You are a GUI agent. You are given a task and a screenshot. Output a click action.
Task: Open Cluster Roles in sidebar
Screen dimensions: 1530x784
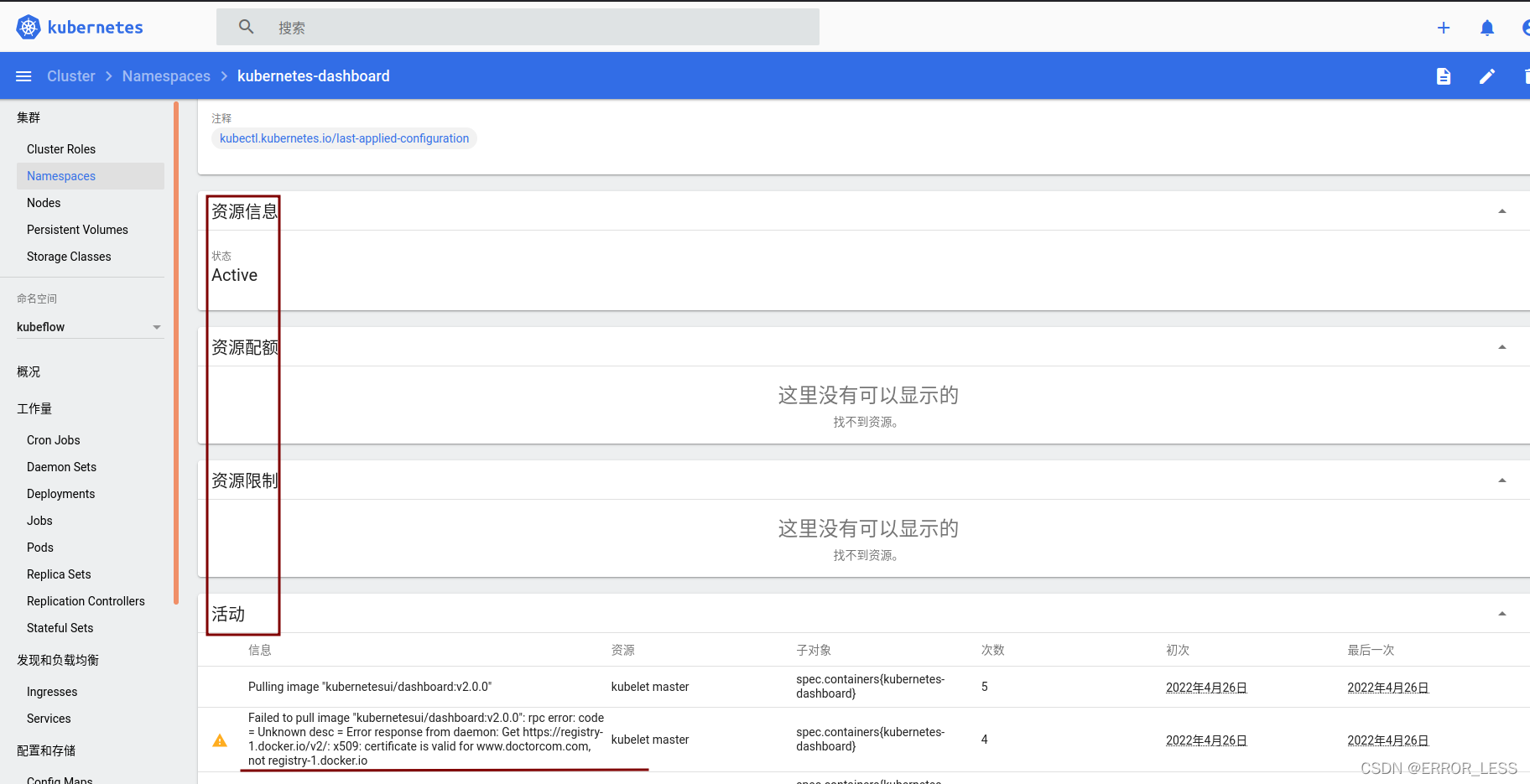[61, 149]
